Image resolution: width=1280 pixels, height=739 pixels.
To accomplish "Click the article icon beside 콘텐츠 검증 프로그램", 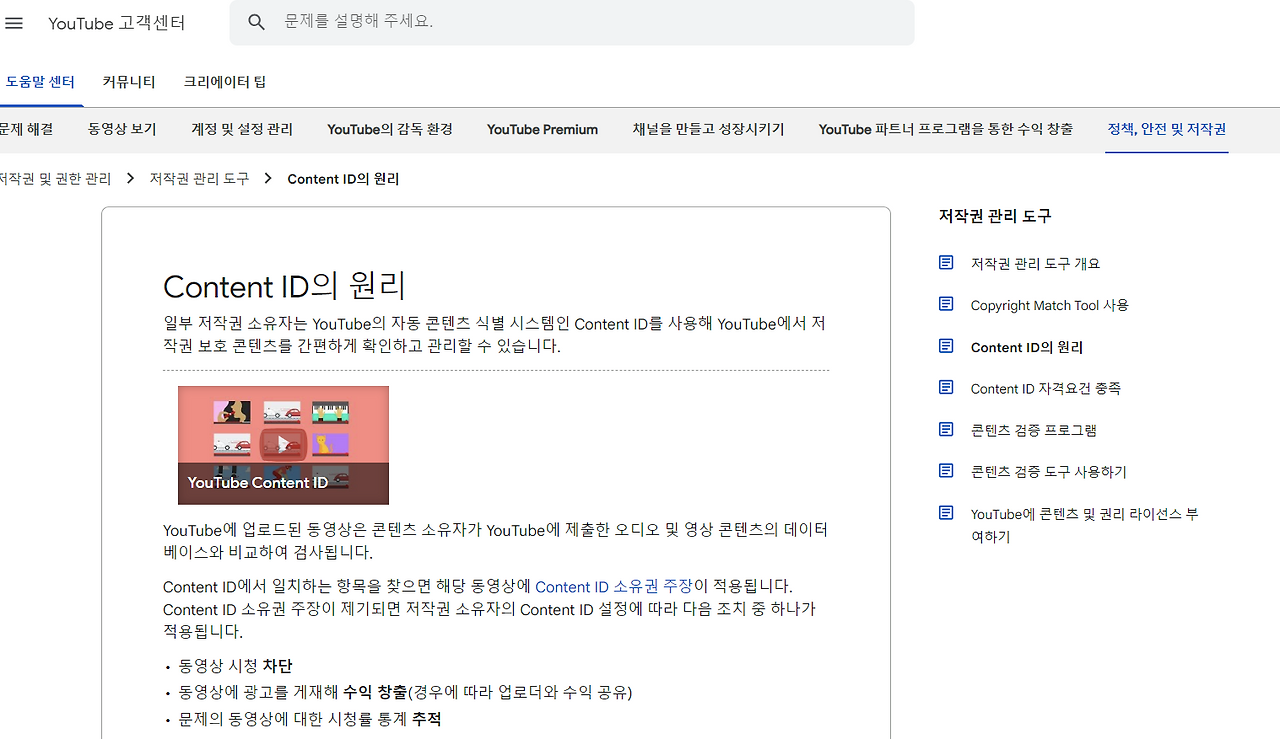I will coord(946,428).
